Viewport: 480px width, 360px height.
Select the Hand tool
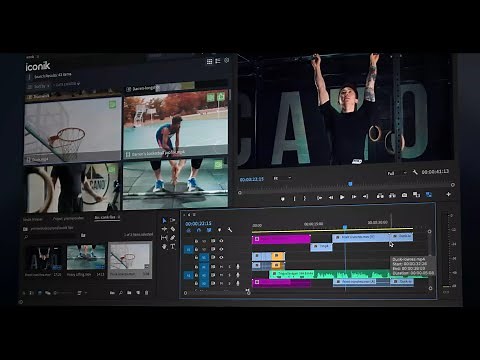click(164, 247)
